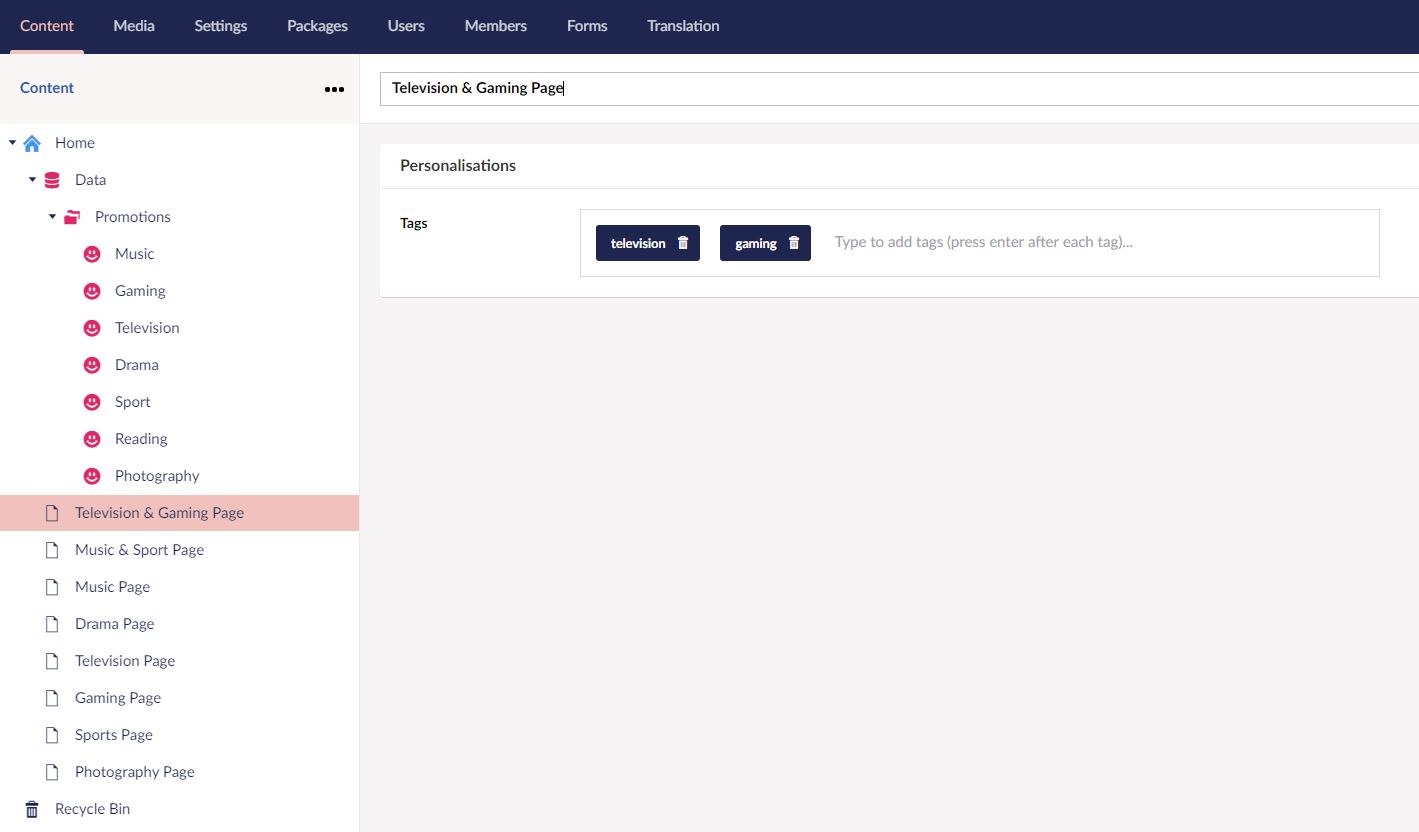Click the Home house icon

click(x=32, y=143)
